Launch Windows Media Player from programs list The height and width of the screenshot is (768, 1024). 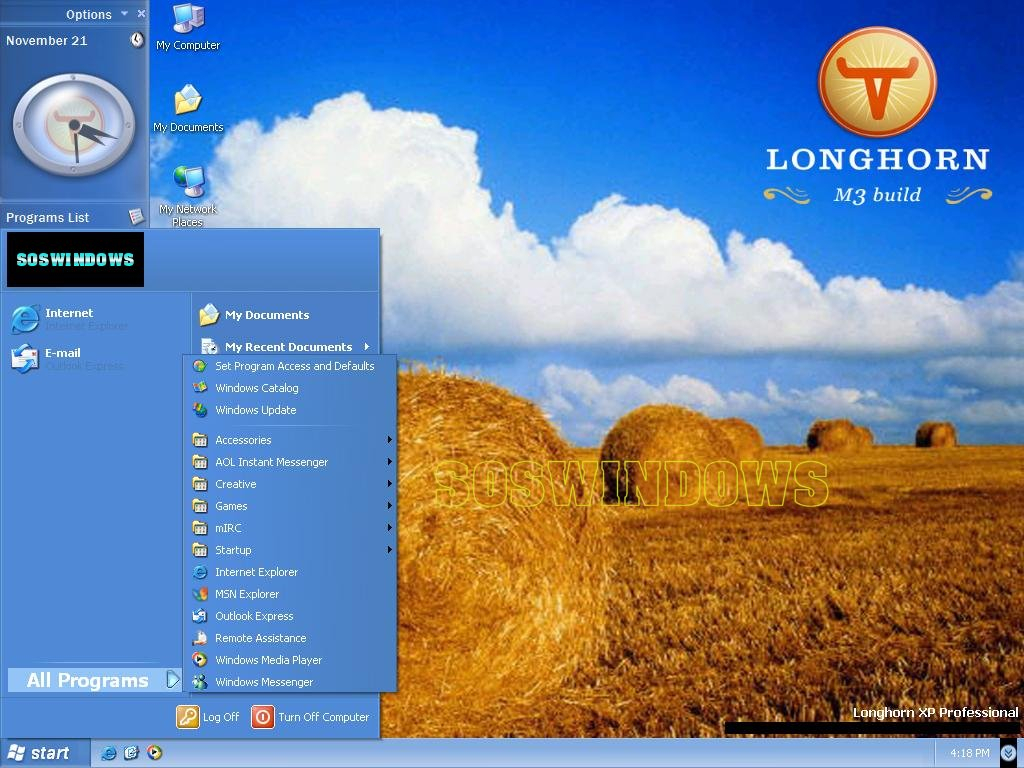pyautogui.click(x=290, y=660)
